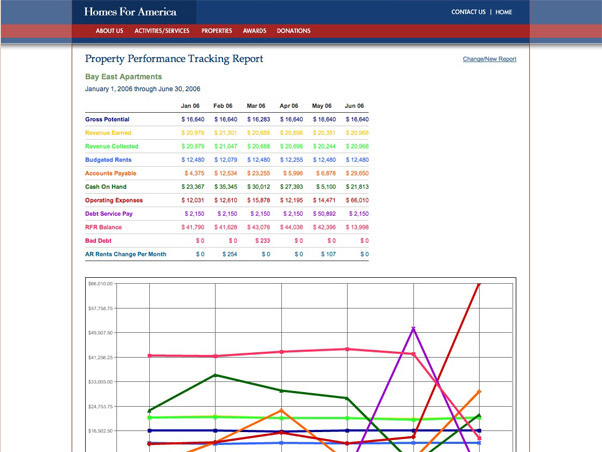Select the Revenue Earned row label
This screenshot has width=602, height=452.
108,133
